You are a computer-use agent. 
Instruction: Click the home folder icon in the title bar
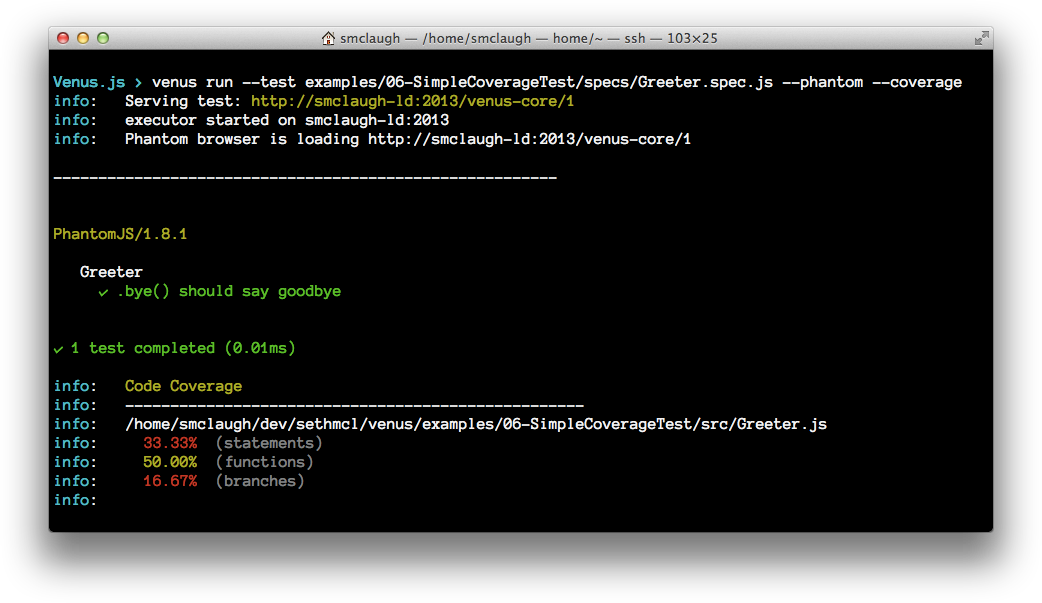328,39
